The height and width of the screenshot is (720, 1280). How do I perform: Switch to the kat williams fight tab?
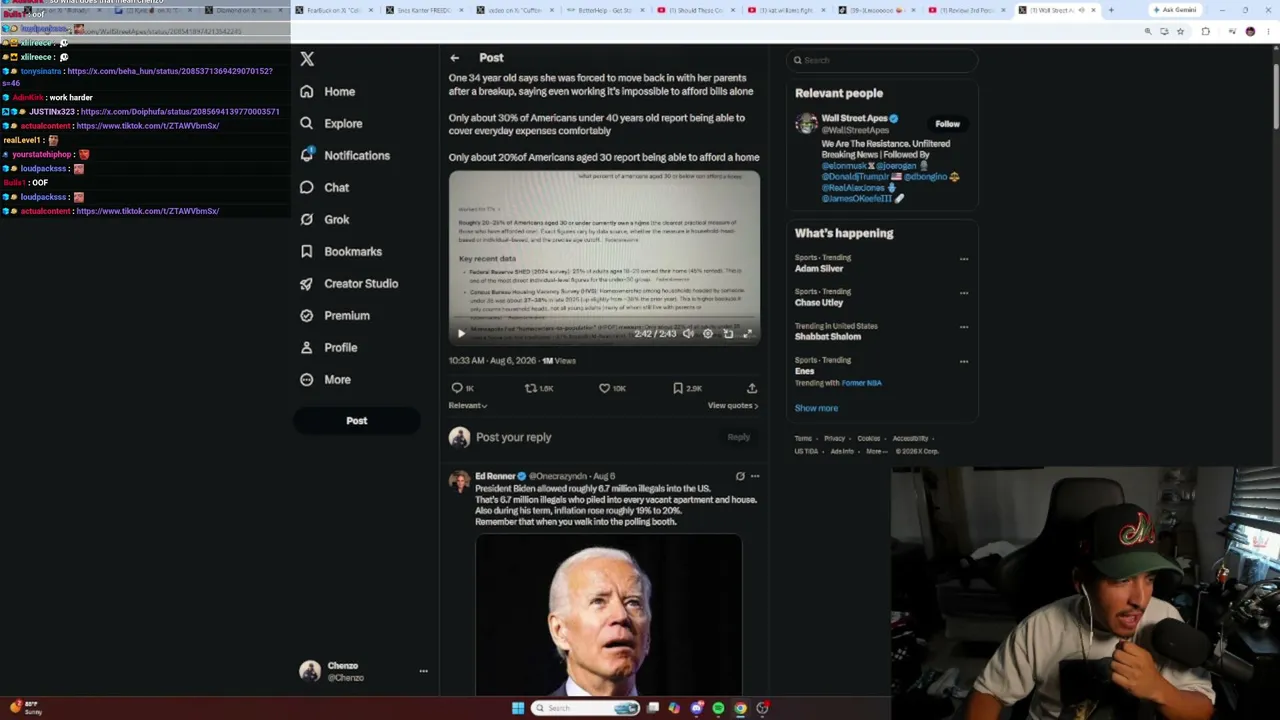pyautogui.click(x=786, y=10)
